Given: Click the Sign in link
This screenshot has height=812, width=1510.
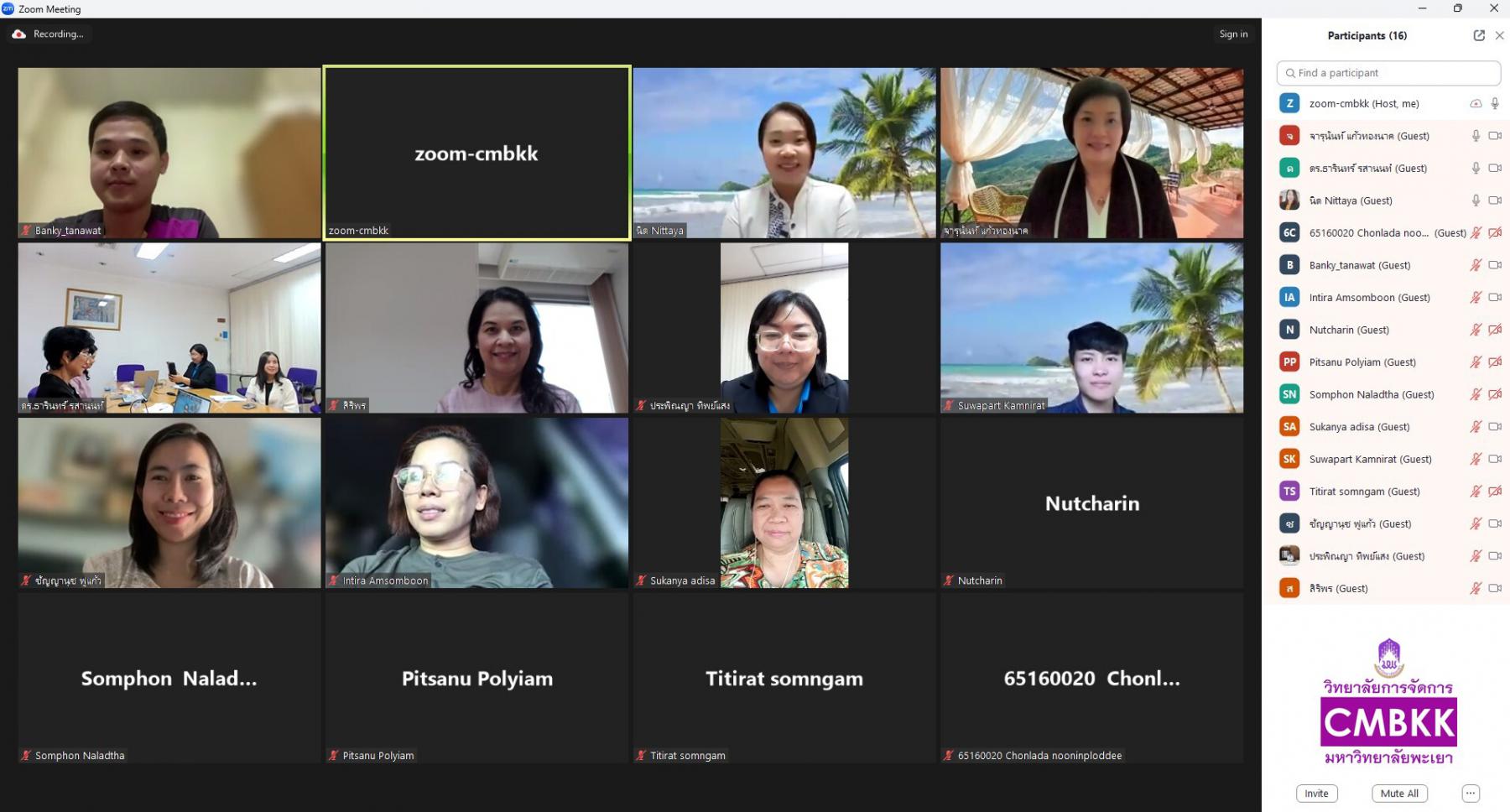Looking at the screenshot, I should (x=1233, y=34).
